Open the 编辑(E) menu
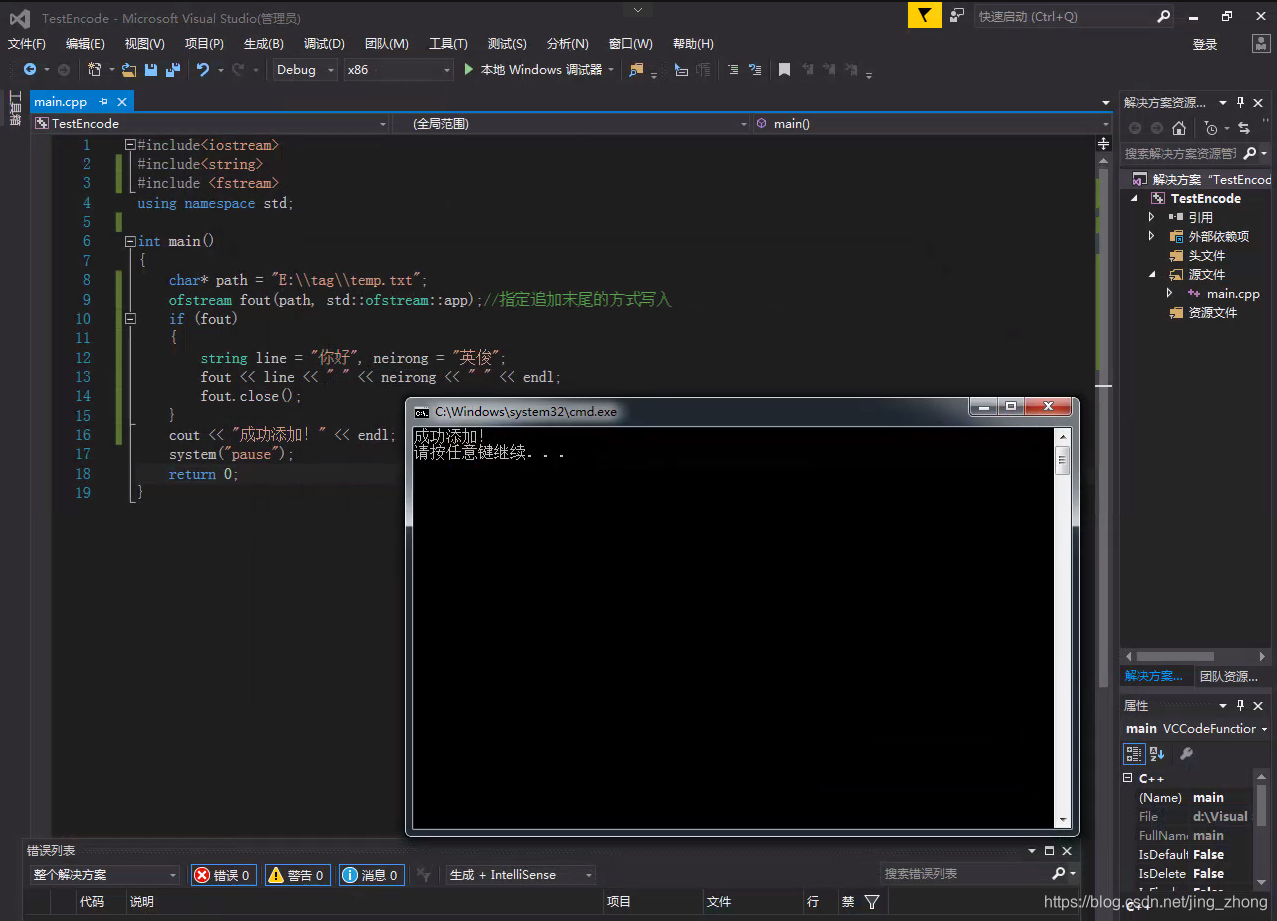The height and width of the screenshot is (921, 1277). click(85, 44)
